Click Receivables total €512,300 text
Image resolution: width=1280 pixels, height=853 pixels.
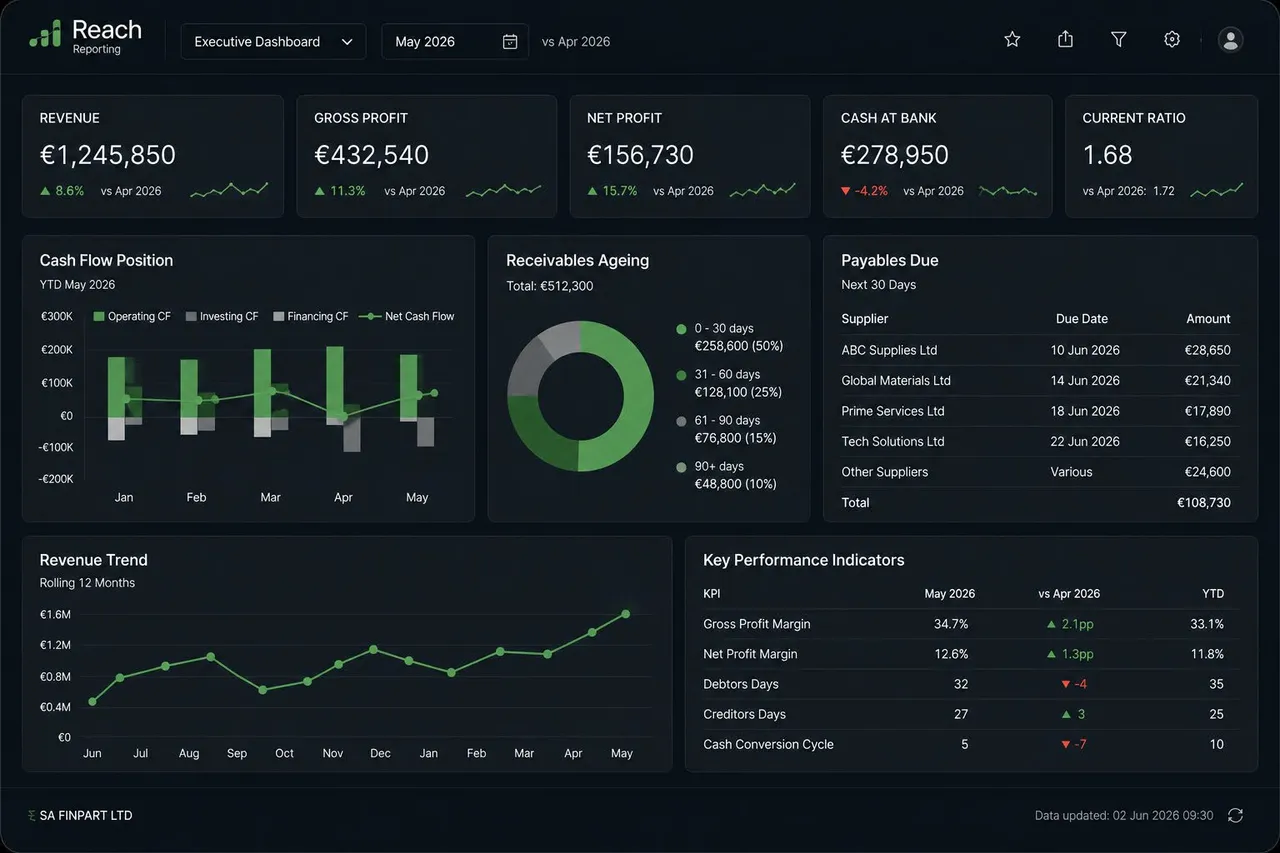click(x=549, y=286)
